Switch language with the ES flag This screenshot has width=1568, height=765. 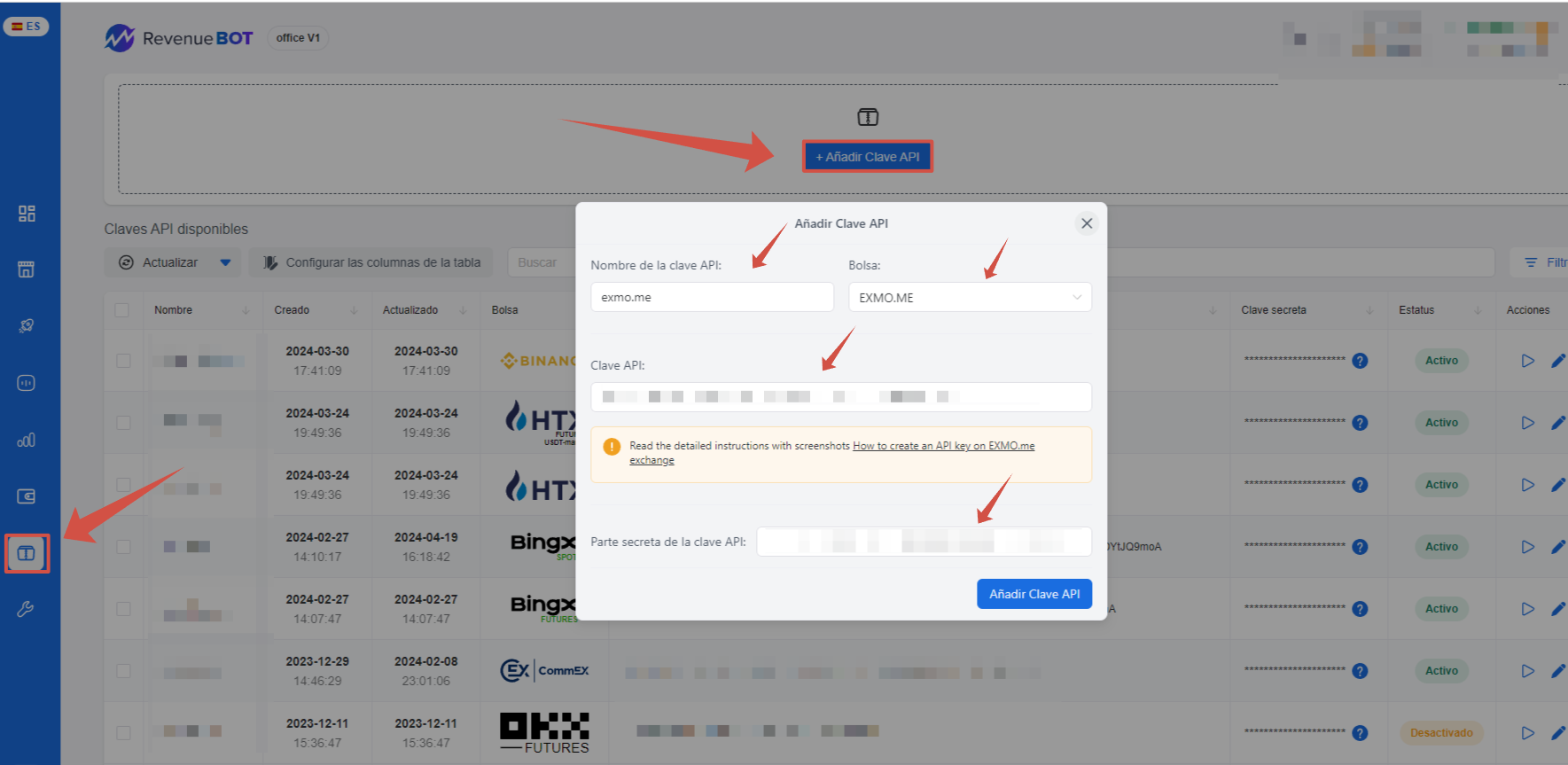[26, 27]
